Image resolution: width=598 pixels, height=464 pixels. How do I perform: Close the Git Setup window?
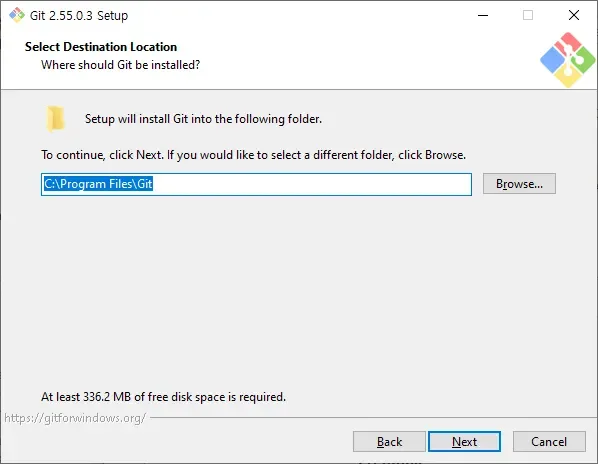(x=574, y=15)
